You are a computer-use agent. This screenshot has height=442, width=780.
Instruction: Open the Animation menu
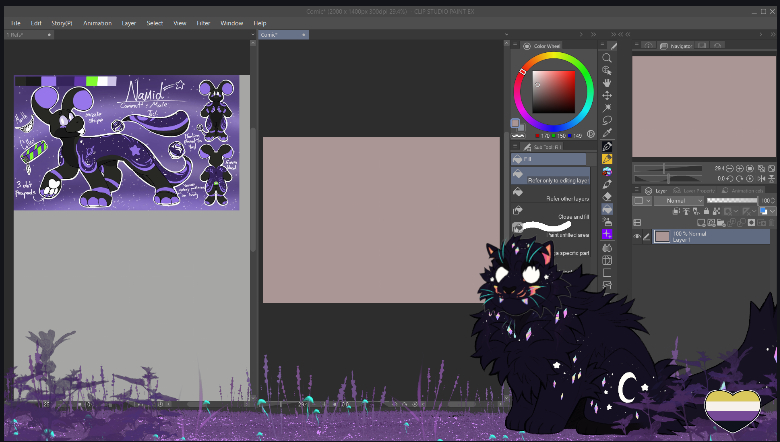(x=97, y=22)
